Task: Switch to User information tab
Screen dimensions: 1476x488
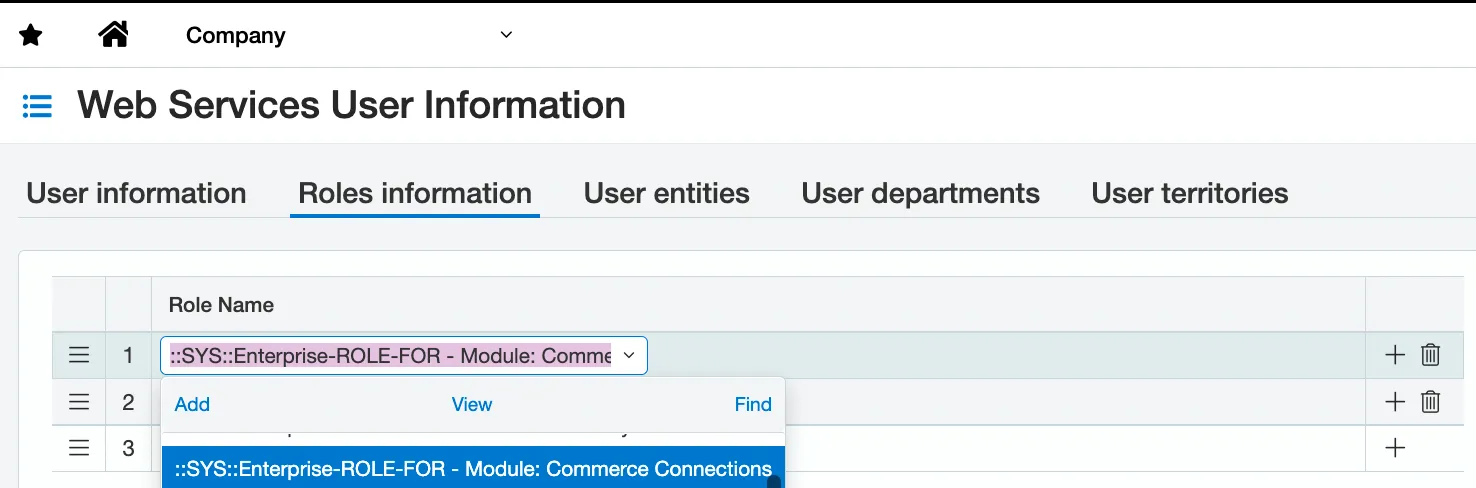Action: [x=136, y=193]
